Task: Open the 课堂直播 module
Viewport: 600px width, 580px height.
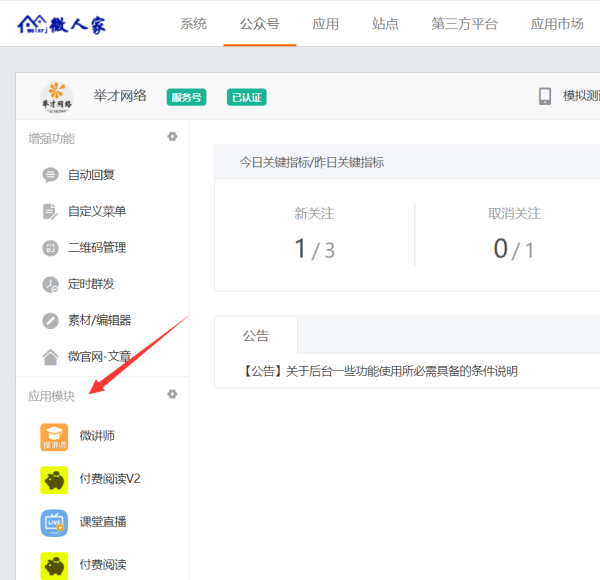Action: coord(103,522)
